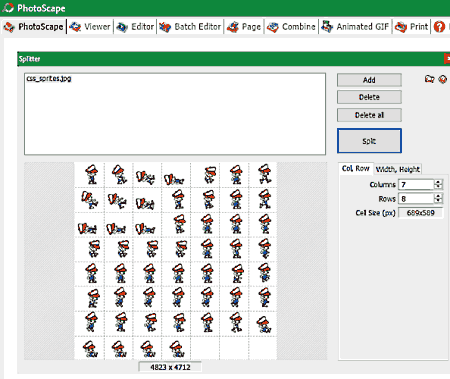Go to the Batch Editor tab

tap(190, 27)
